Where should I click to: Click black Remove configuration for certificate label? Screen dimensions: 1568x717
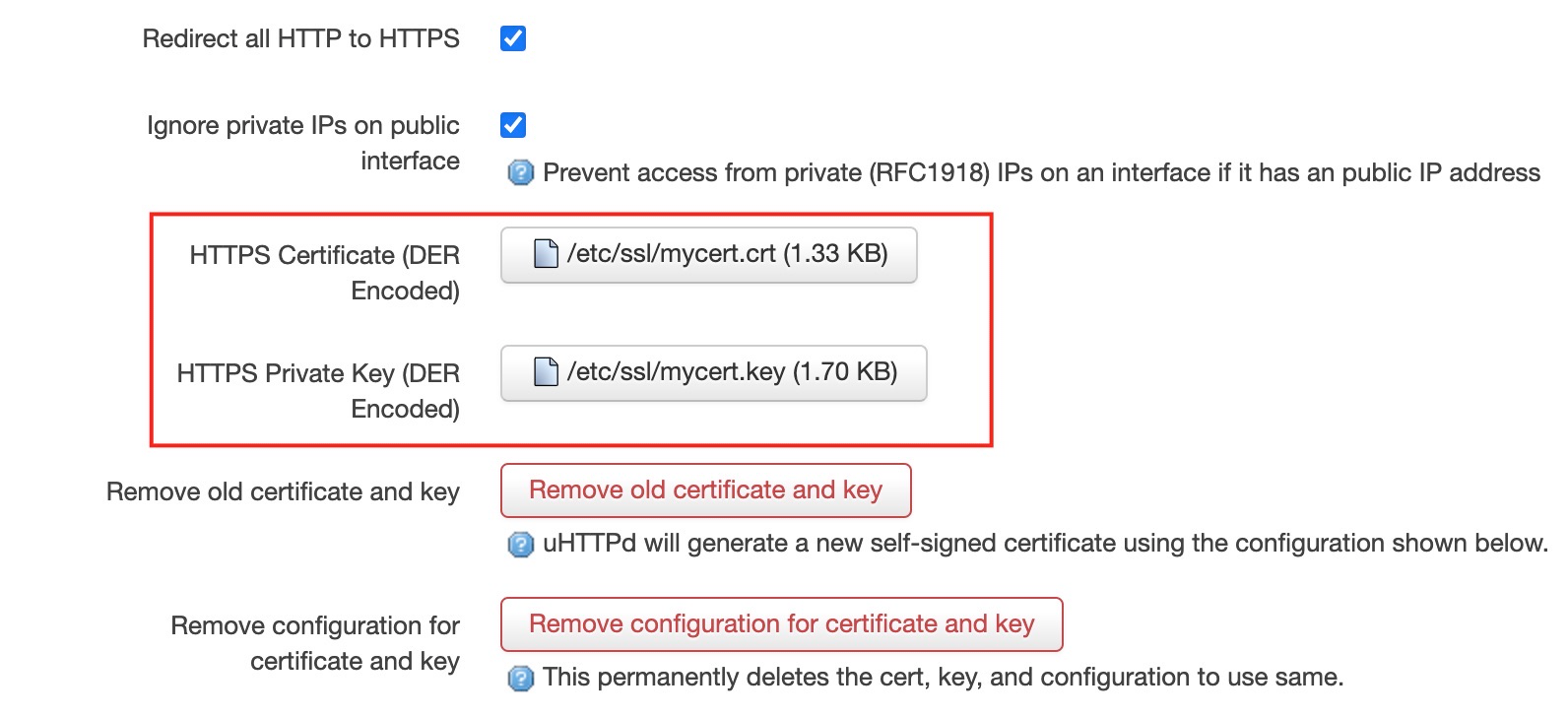coord(315,643)
